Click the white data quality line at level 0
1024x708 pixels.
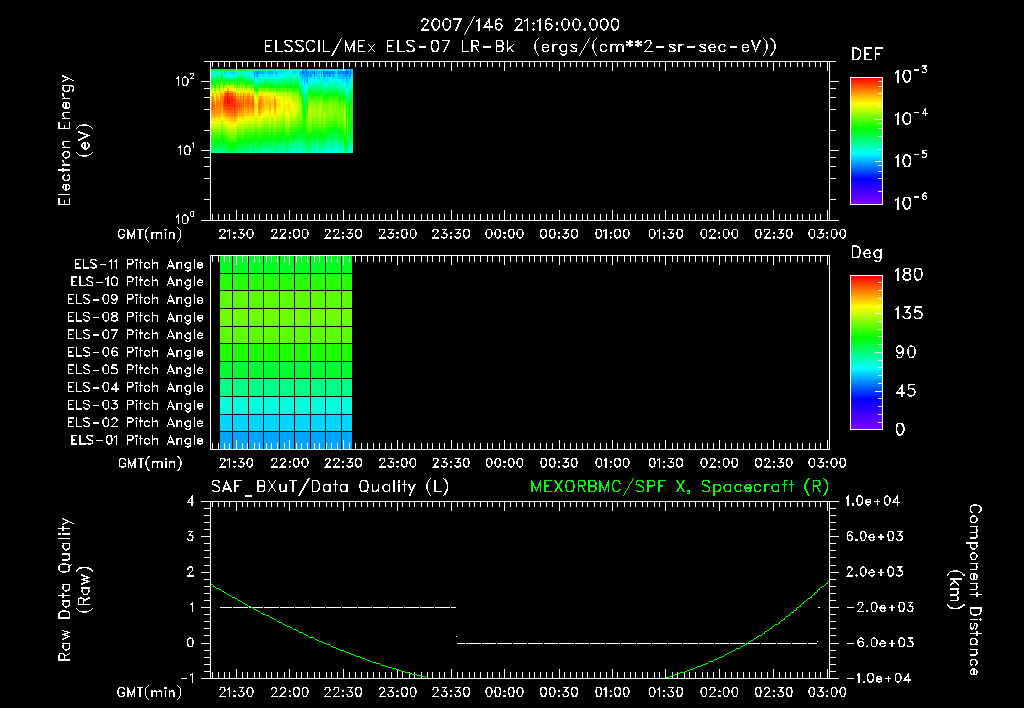637,643
